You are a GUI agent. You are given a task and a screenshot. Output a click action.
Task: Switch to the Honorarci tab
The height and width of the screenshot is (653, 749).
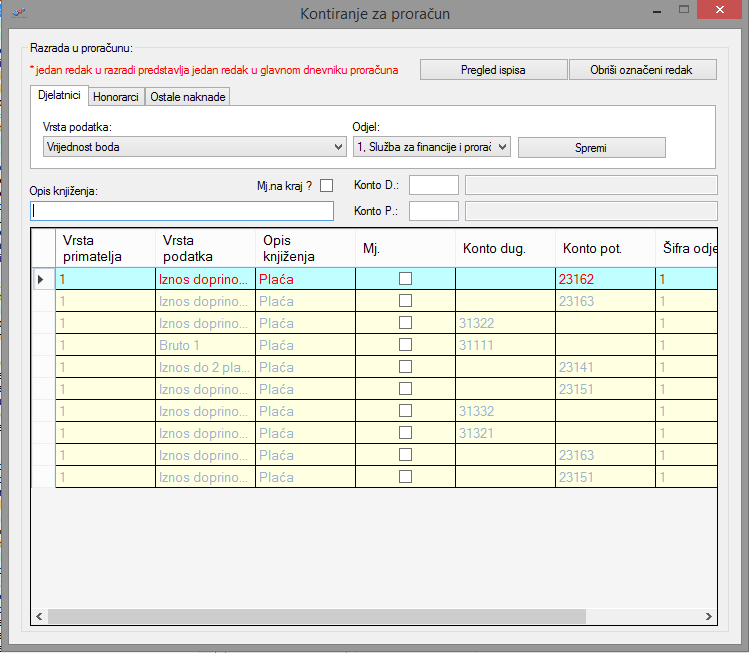[x=117, y=97]
